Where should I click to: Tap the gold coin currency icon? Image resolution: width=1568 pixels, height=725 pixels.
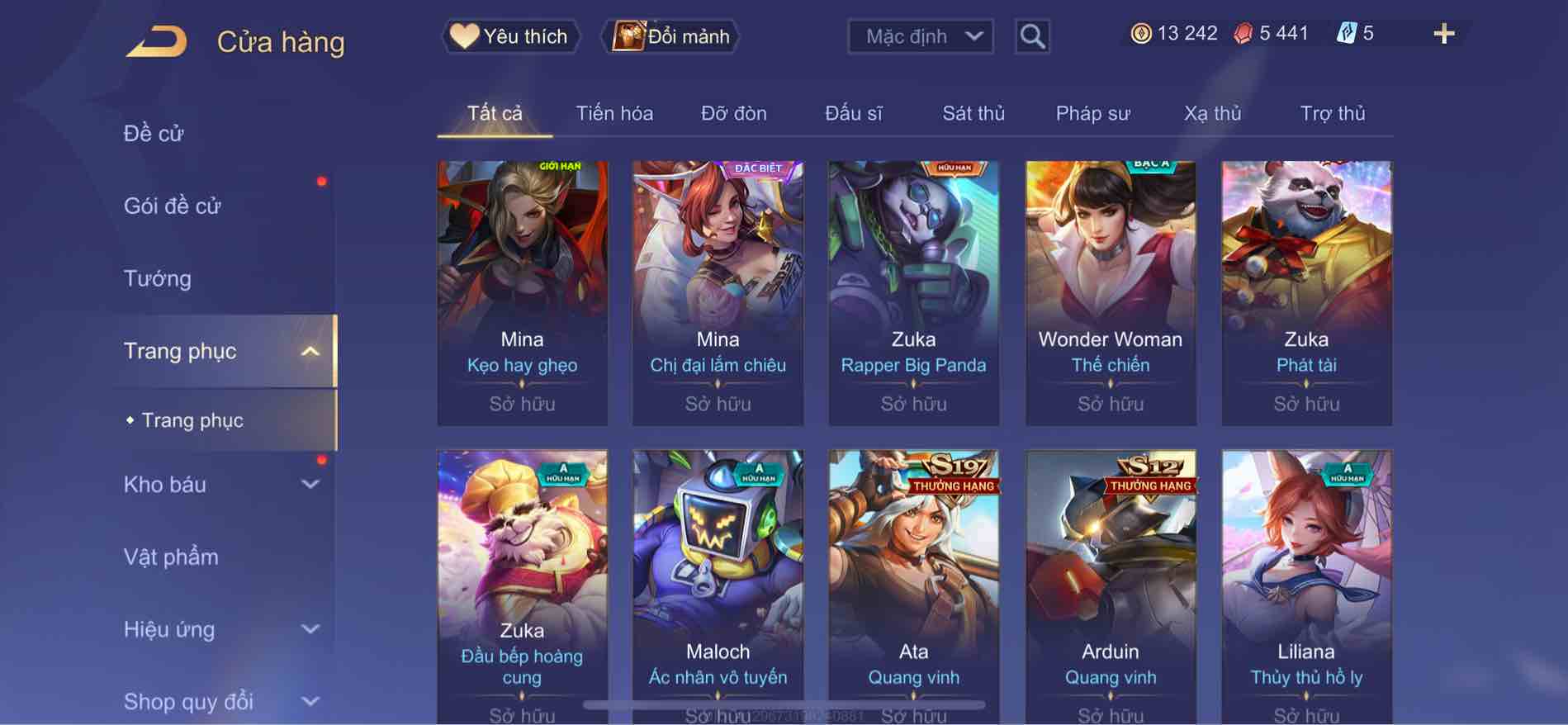[x=1141, y=34]
